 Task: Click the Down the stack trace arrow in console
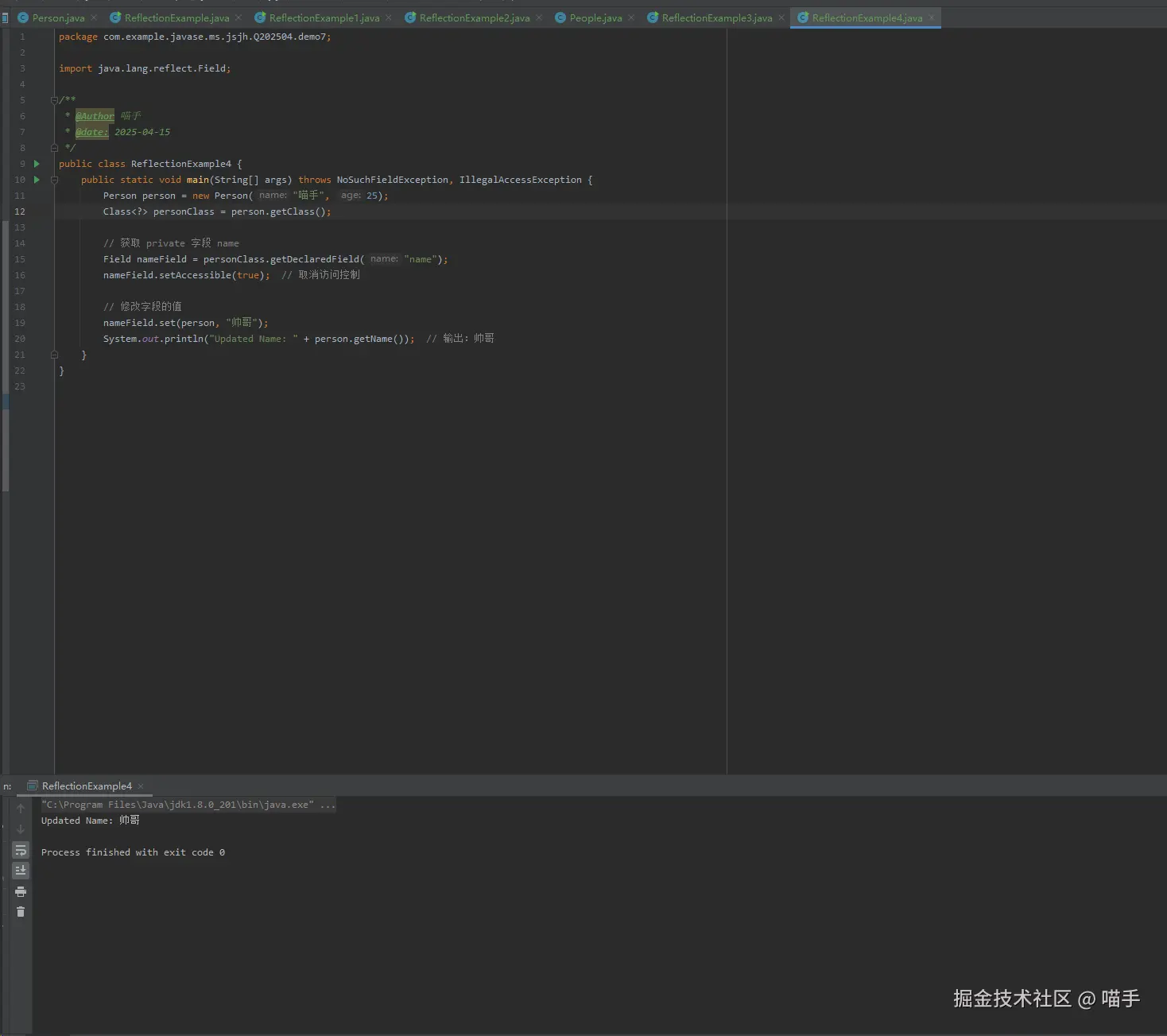pyautogui.click(x=21, y=829)
